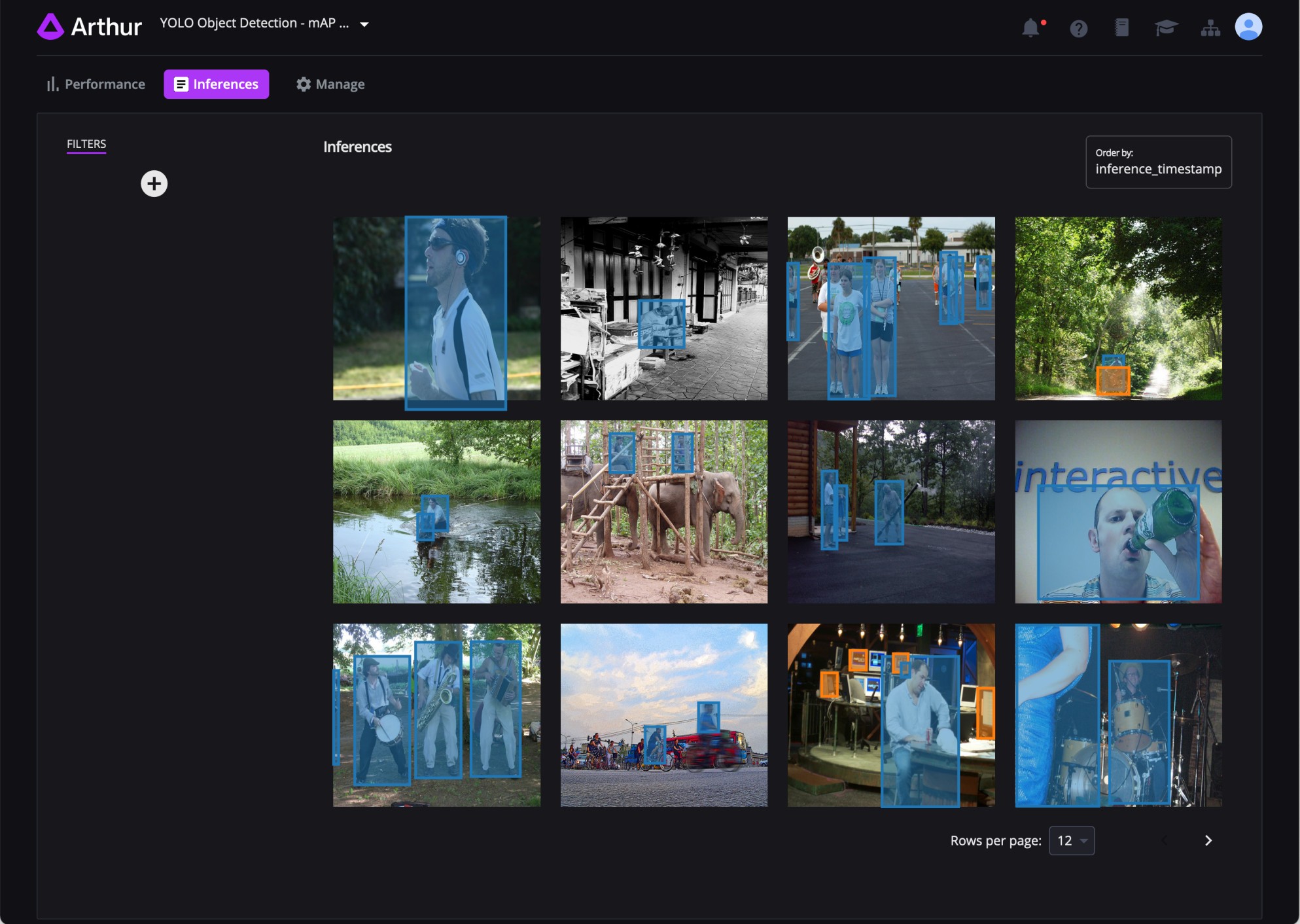Select the Inferences tab
This screenshot has height=924, width=1300.
(216, 84)
